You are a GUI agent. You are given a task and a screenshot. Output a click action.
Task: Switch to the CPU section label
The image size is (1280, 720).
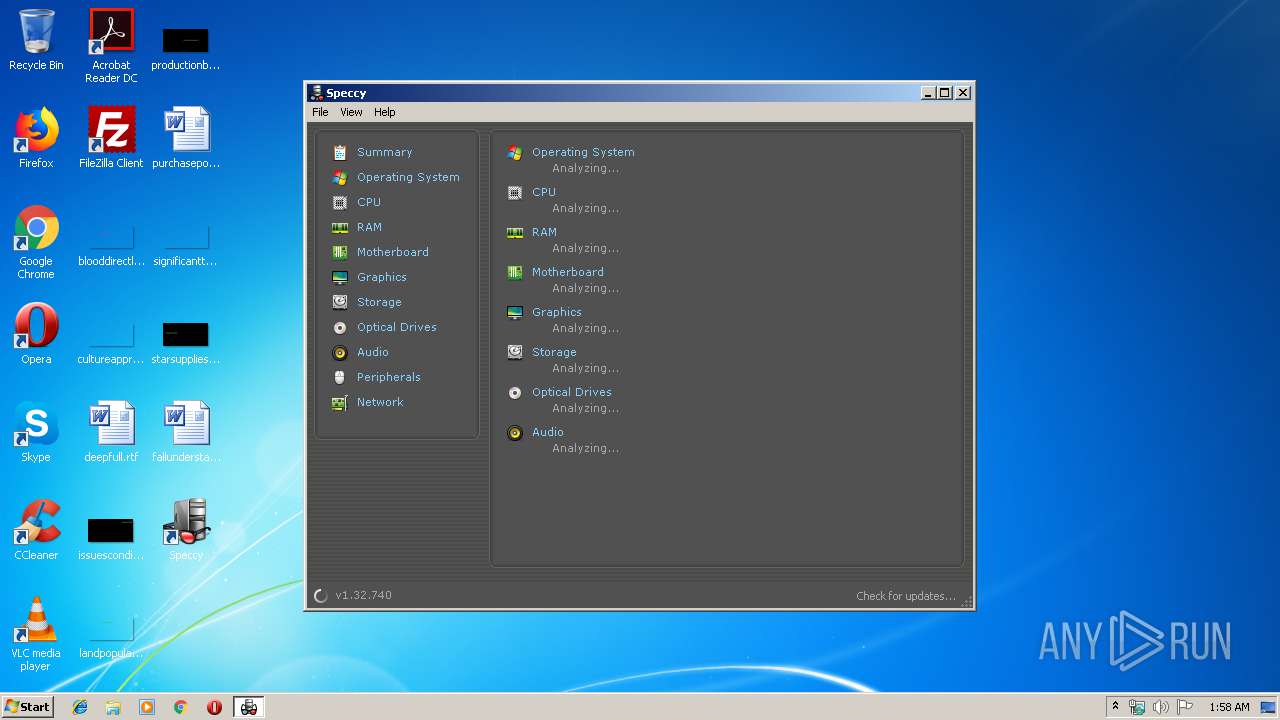coord(369,202)
